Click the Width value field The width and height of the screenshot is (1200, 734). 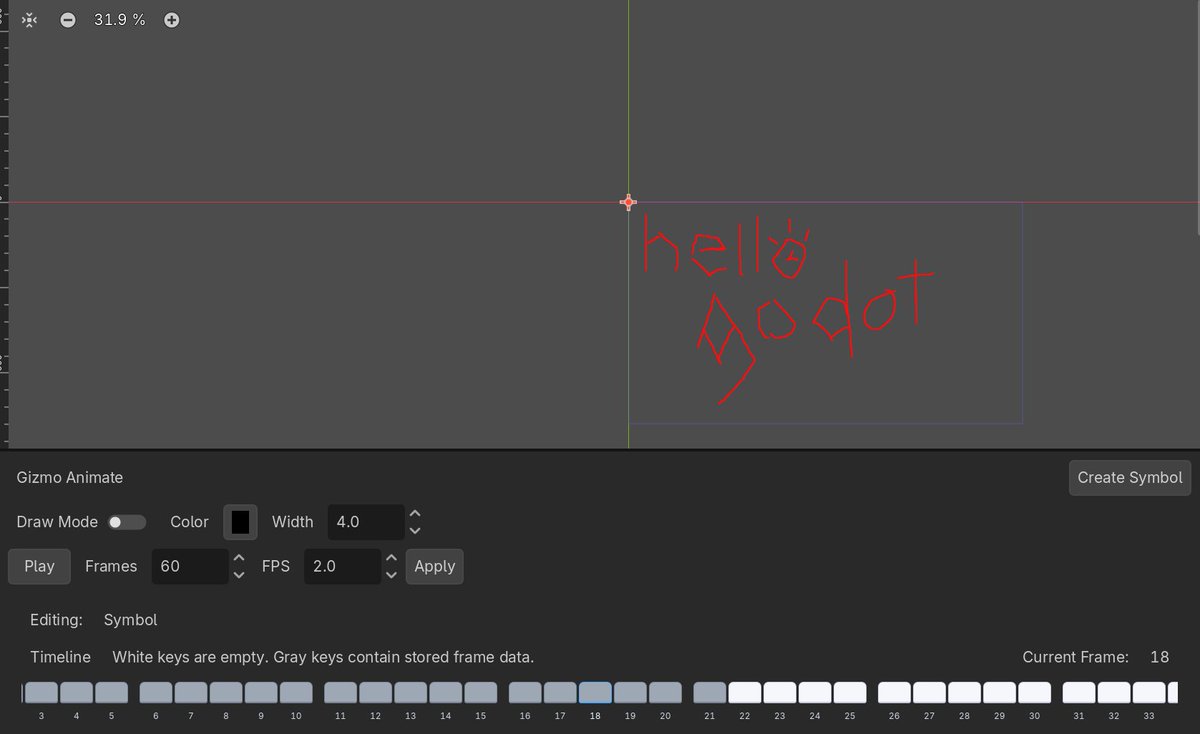pos(366,522)
